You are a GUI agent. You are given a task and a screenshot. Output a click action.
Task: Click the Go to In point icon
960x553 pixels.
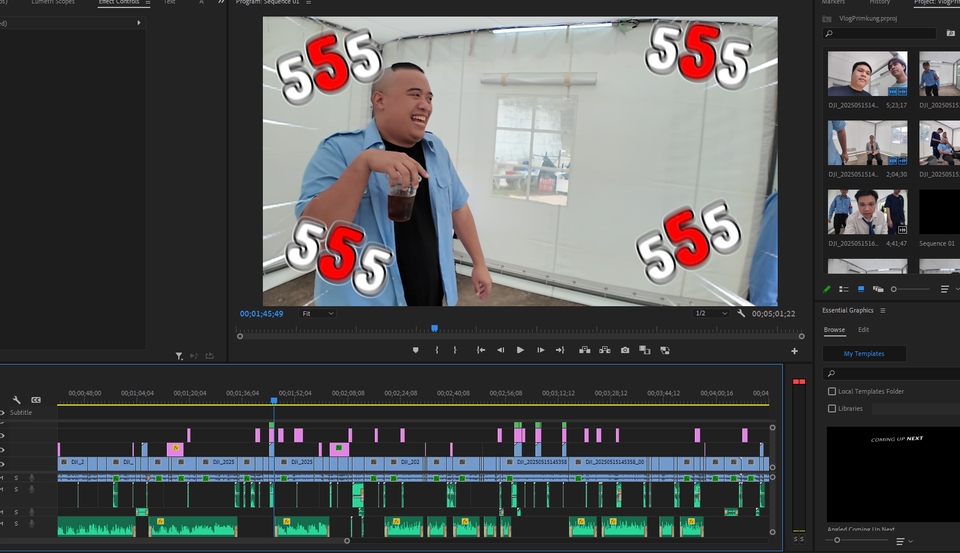point(481,350)
